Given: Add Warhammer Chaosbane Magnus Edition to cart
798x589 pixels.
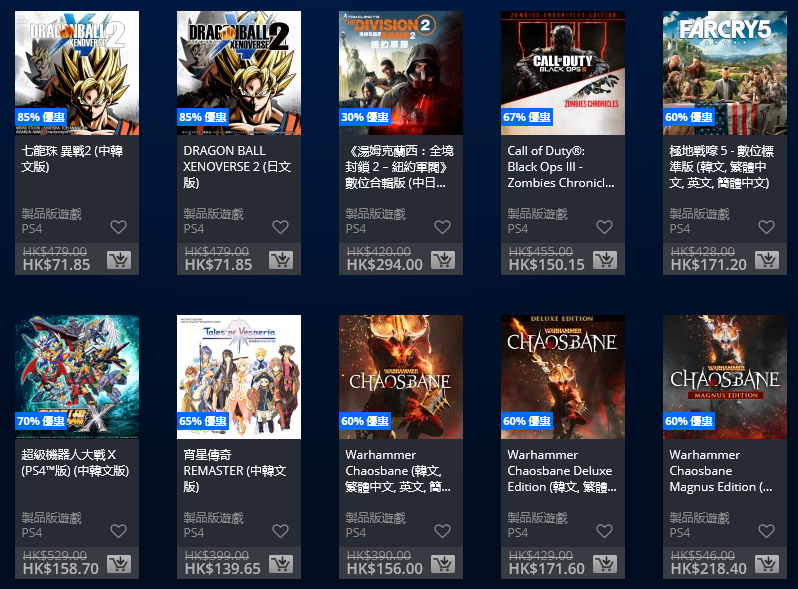Looking at the screenshot, I should tap(766, 564).
